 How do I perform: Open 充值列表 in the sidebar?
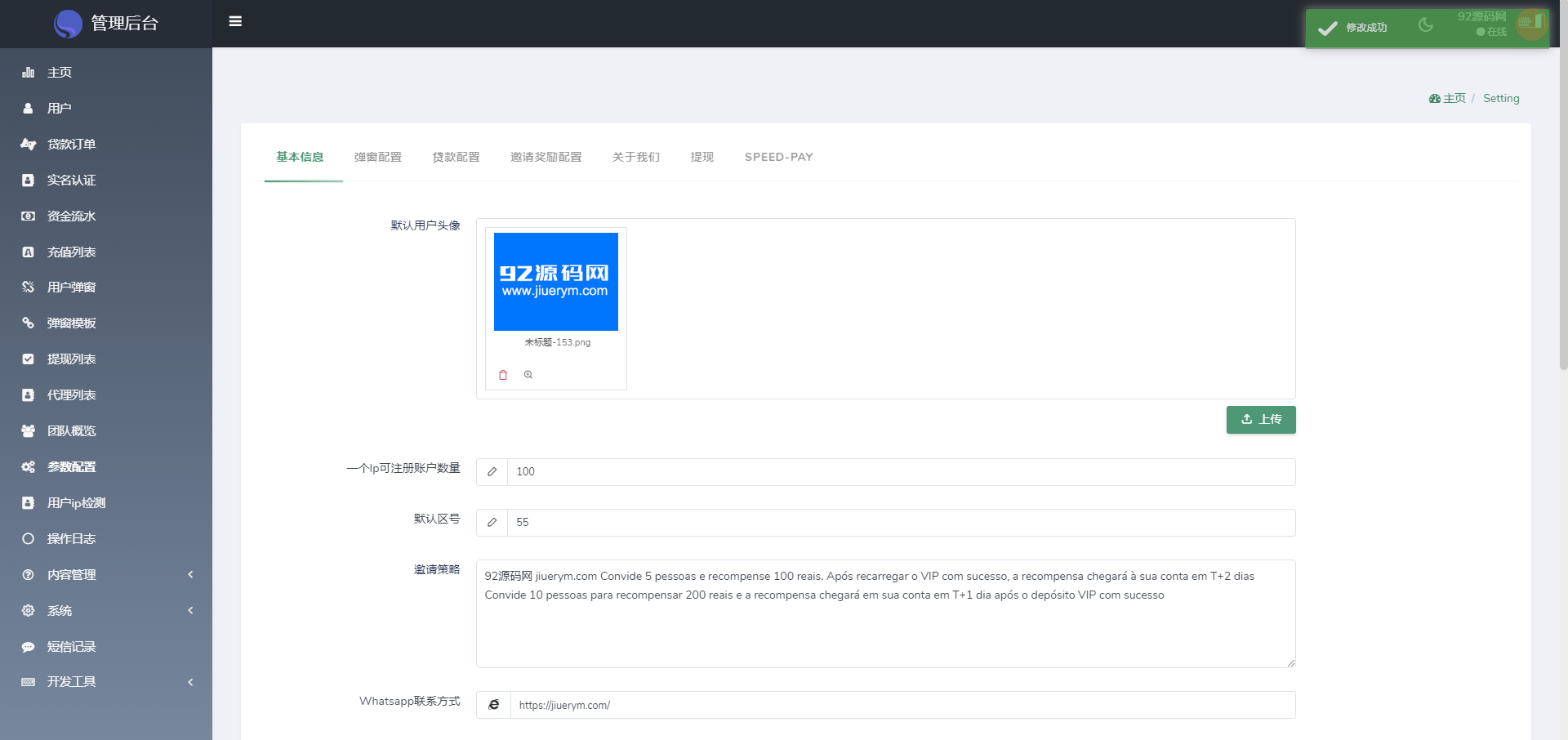coord(106,252)
